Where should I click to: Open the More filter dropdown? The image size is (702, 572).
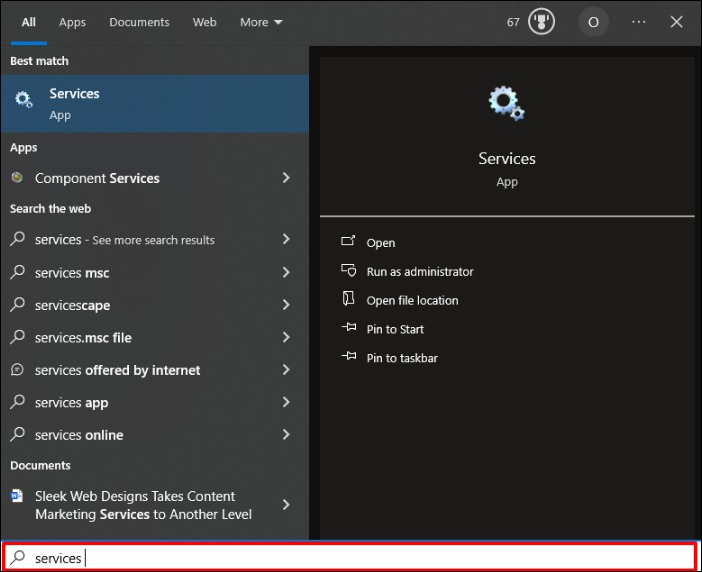click(261, 22)
